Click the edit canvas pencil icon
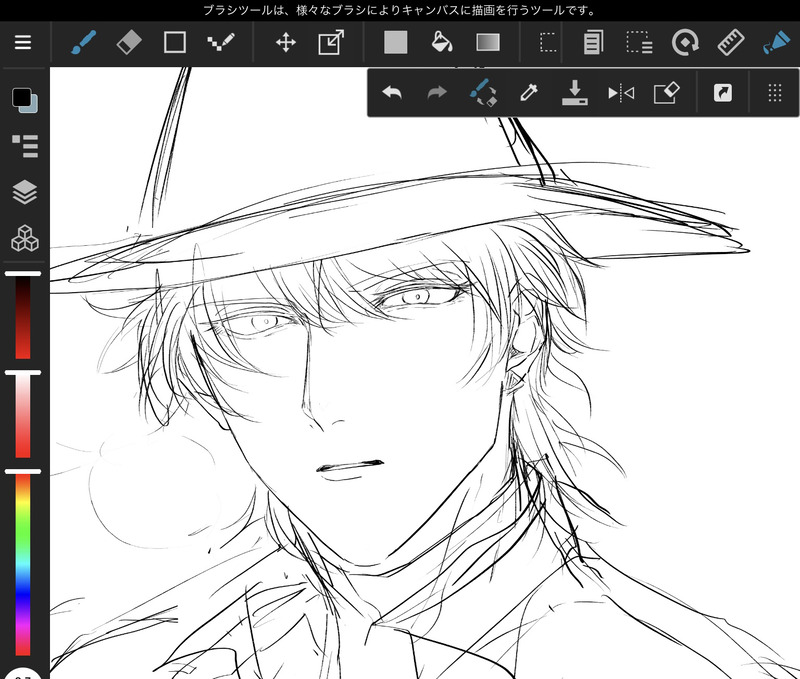Screen dimensions: 800x679 pos(666,93)
